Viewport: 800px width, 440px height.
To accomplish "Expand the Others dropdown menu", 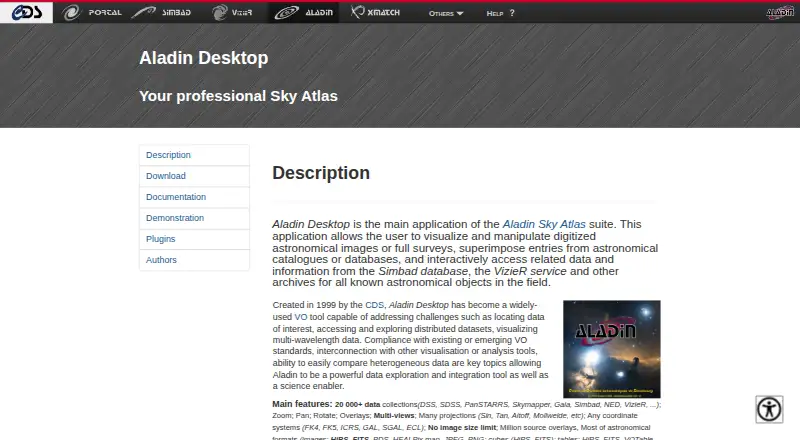I will click(x=445, y=13).
